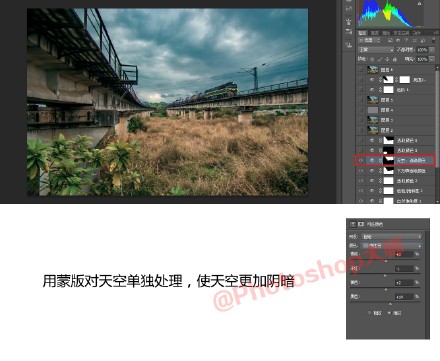440x361 pixels.
Task: Show the hidden 图层 6 layer
Action: (x=361, y=70)
